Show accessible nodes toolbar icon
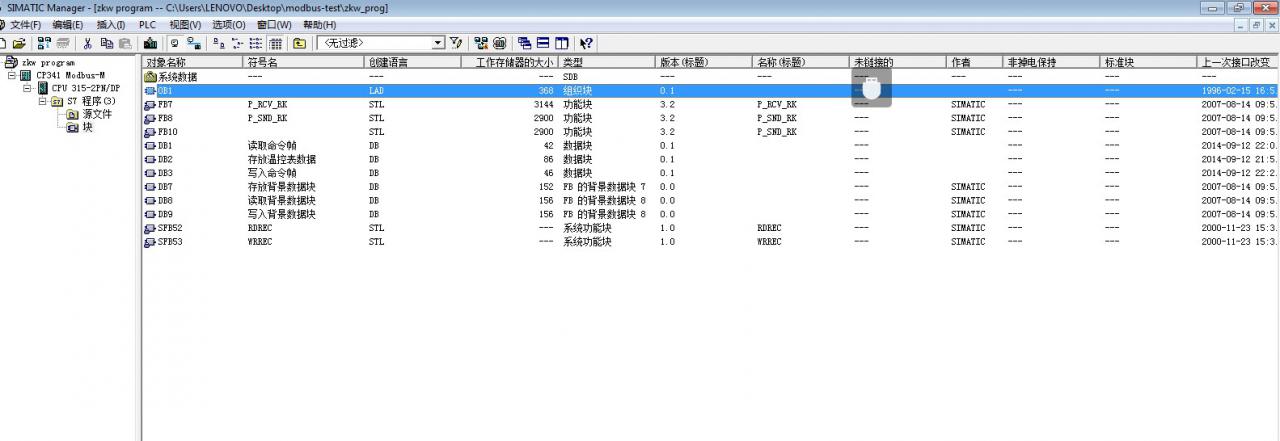This screenshot has width=1280, height=441. coord(44,43)
